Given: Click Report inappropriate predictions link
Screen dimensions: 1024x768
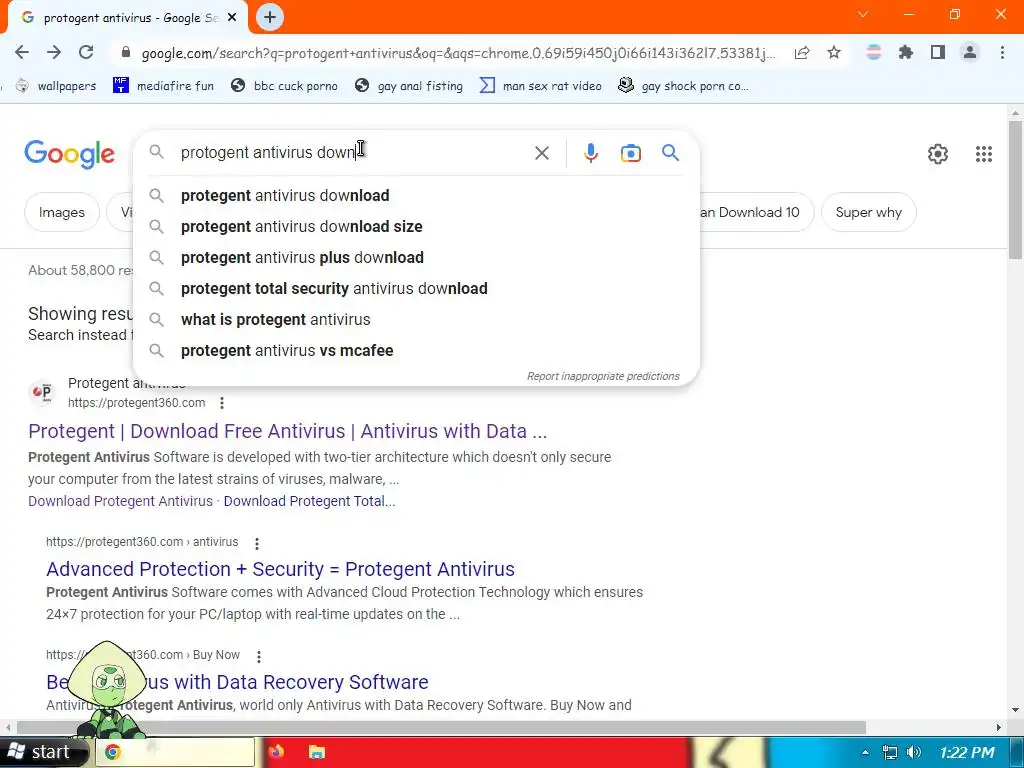Looking at the screenshot, I should (x=603, y=376).
